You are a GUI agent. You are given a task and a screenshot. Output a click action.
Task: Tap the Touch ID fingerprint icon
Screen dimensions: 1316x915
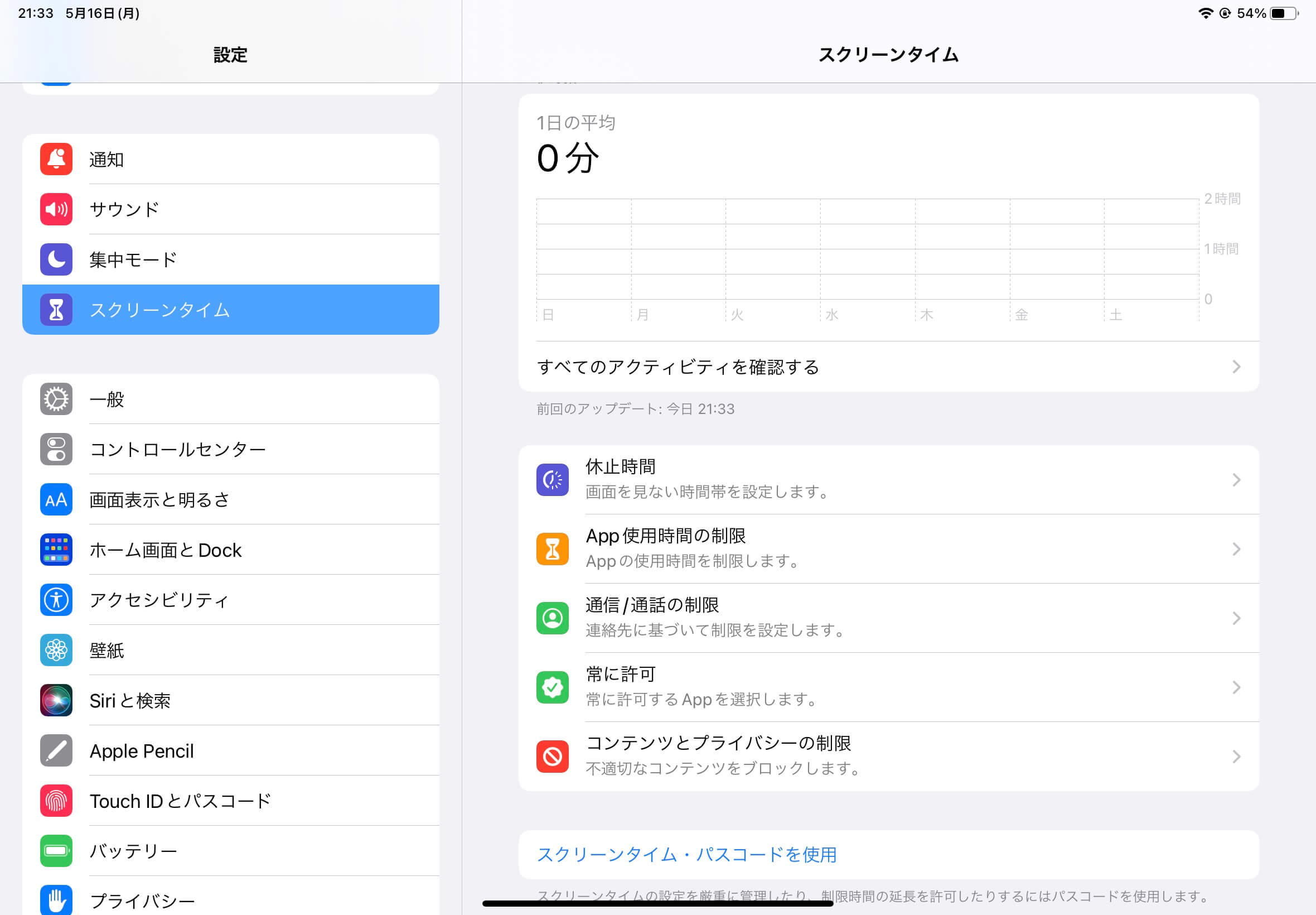[56, 801]
